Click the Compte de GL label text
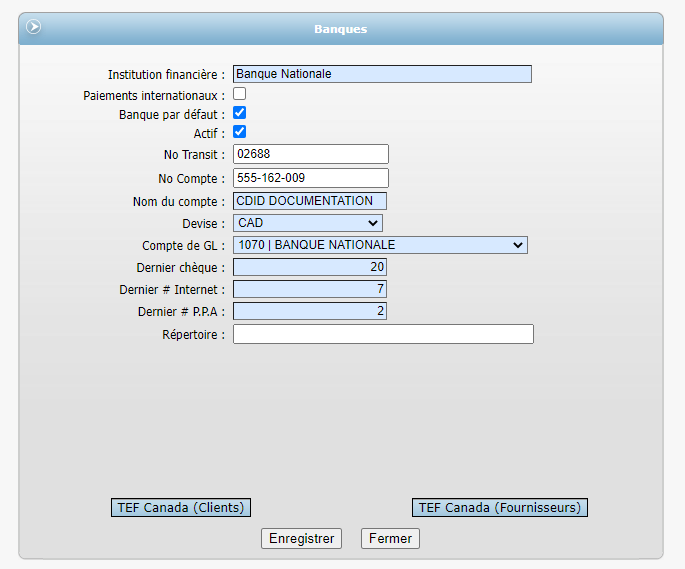 [183, 246]
